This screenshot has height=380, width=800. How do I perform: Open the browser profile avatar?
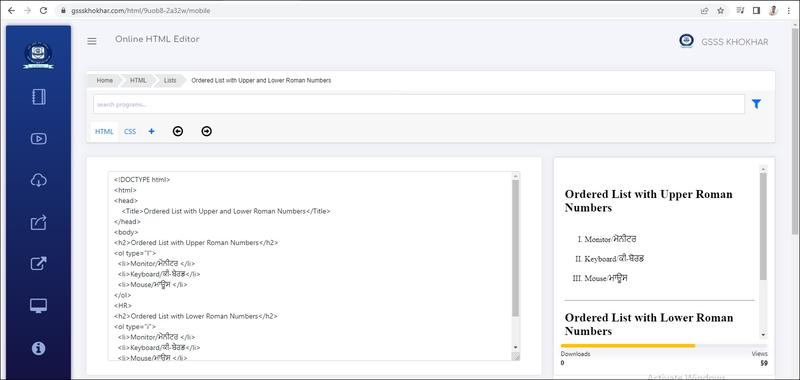[773, 10]
